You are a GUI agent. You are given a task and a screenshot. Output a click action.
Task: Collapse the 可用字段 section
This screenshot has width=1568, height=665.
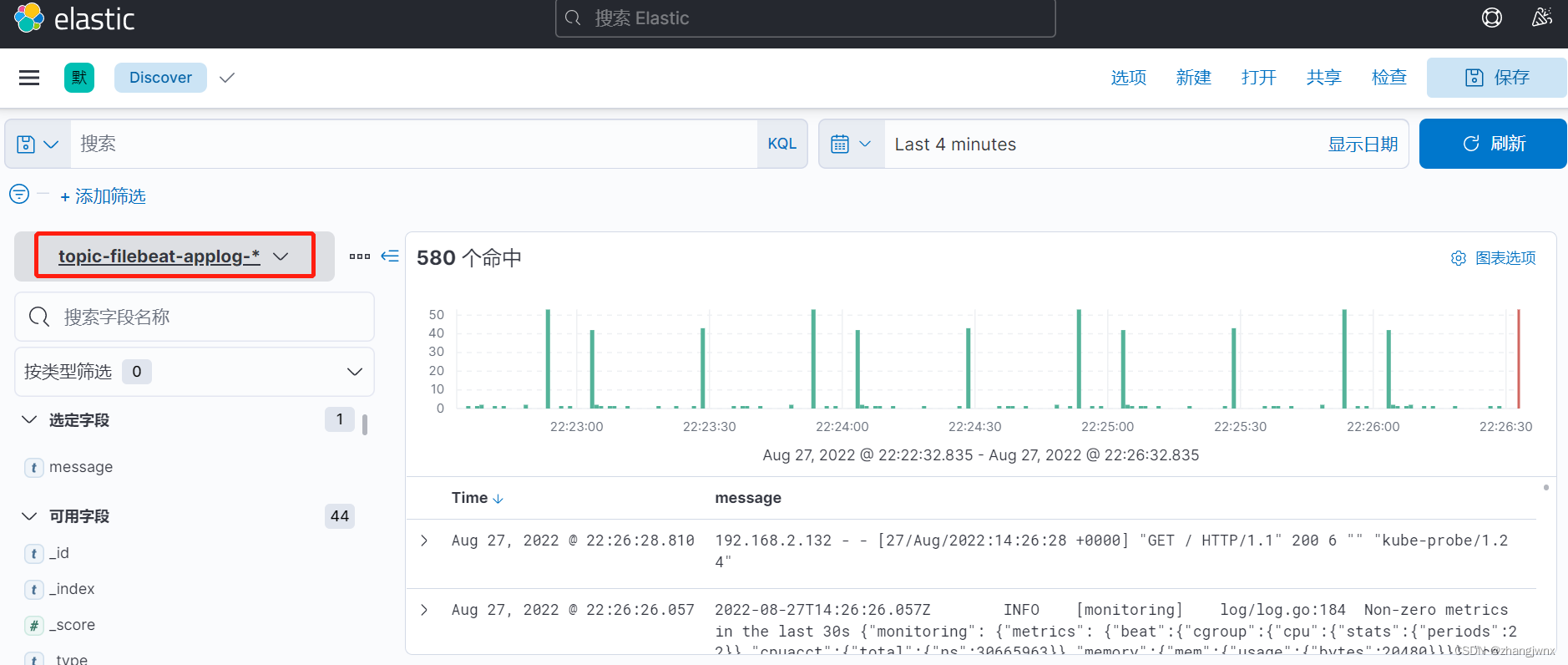tap(29, 516)
